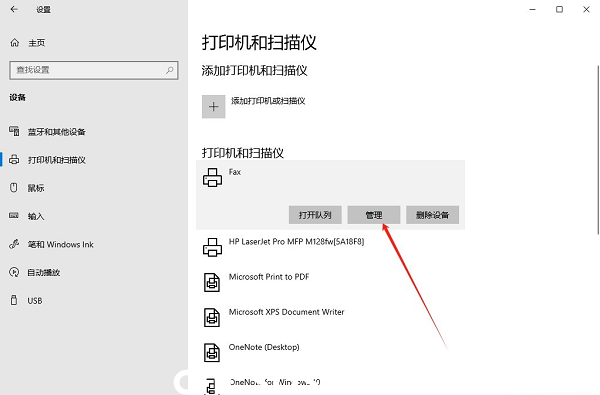
Task: Go back with the arrow icon
Action: [14, 9]
